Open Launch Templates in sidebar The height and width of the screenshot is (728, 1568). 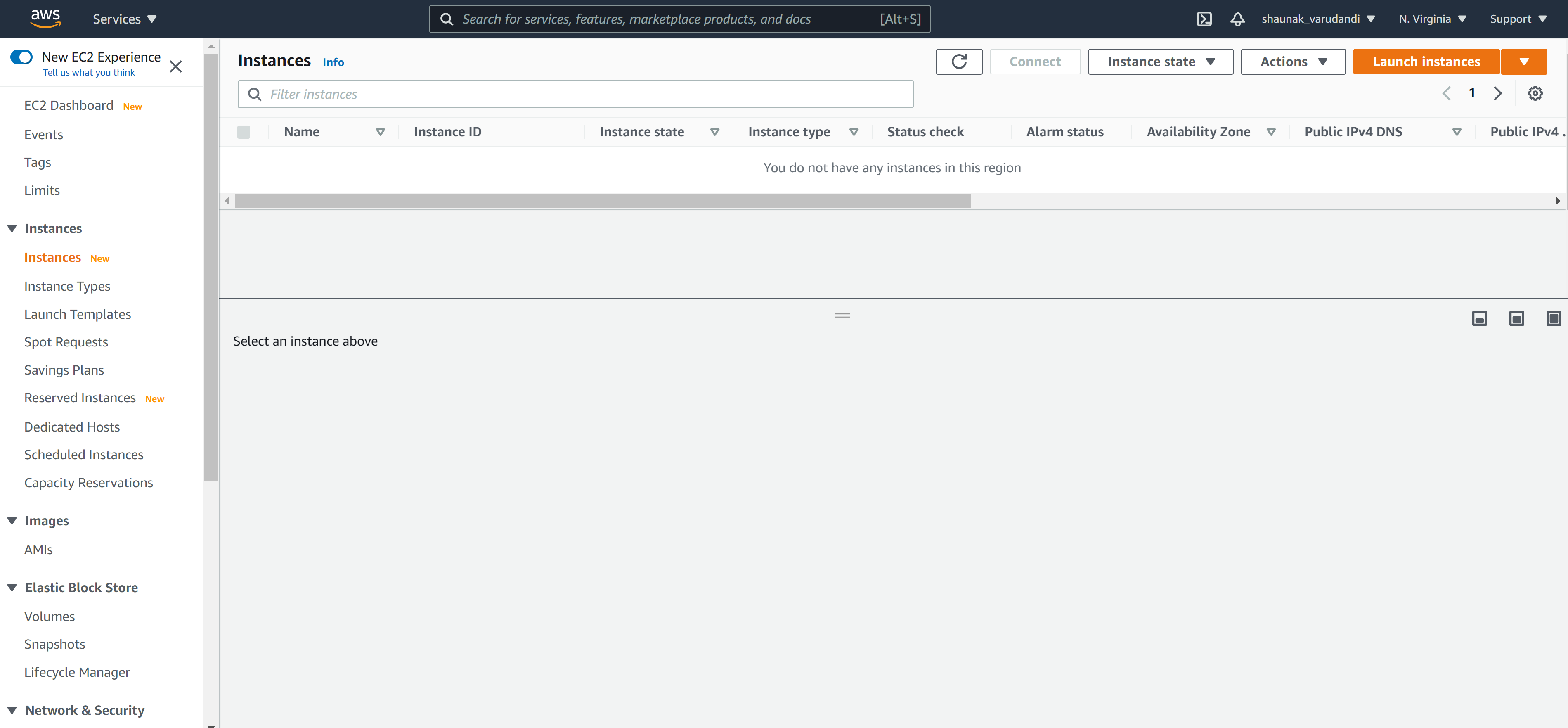coord(77,314)
